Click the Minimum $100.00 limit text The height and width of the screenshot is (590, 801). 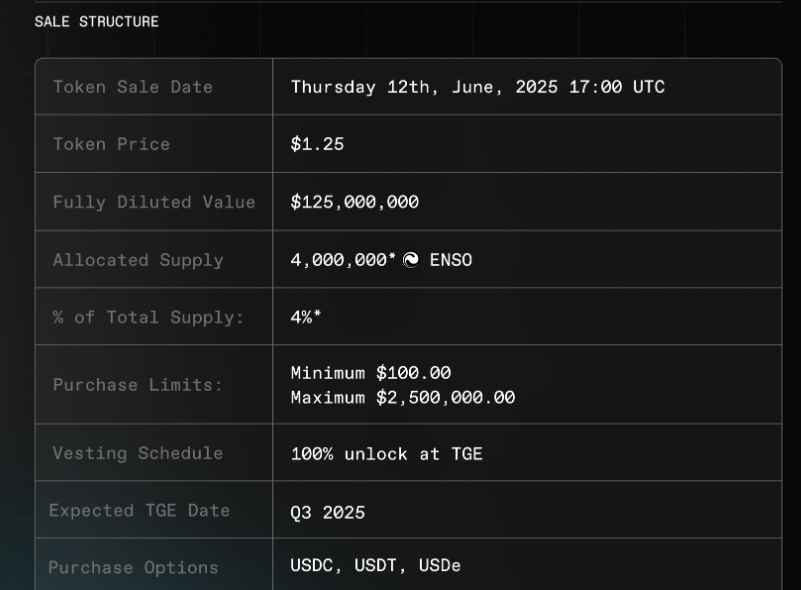click(x=371, y=373)
